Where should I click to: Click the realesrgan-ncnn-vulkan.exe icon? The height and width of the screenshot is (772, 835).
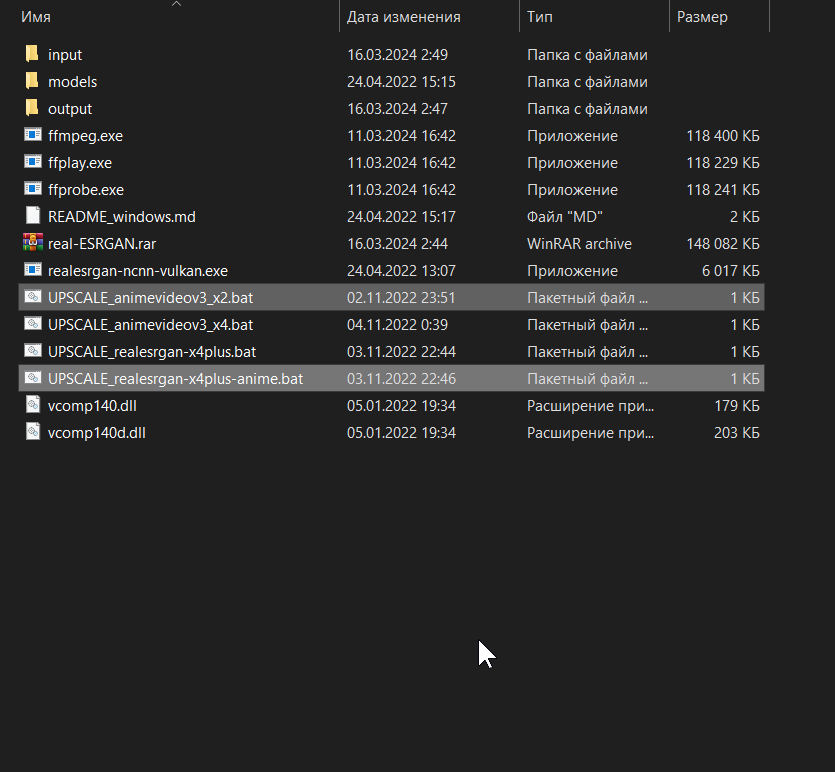(x=32, y=270)
